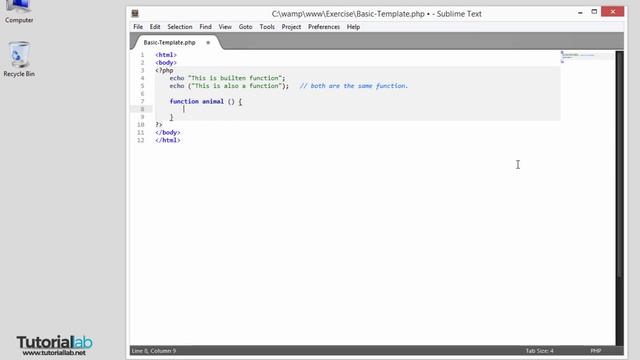The image size is (640, 360).
Task: Open the Selection menu
Action: tap(180, 27)
